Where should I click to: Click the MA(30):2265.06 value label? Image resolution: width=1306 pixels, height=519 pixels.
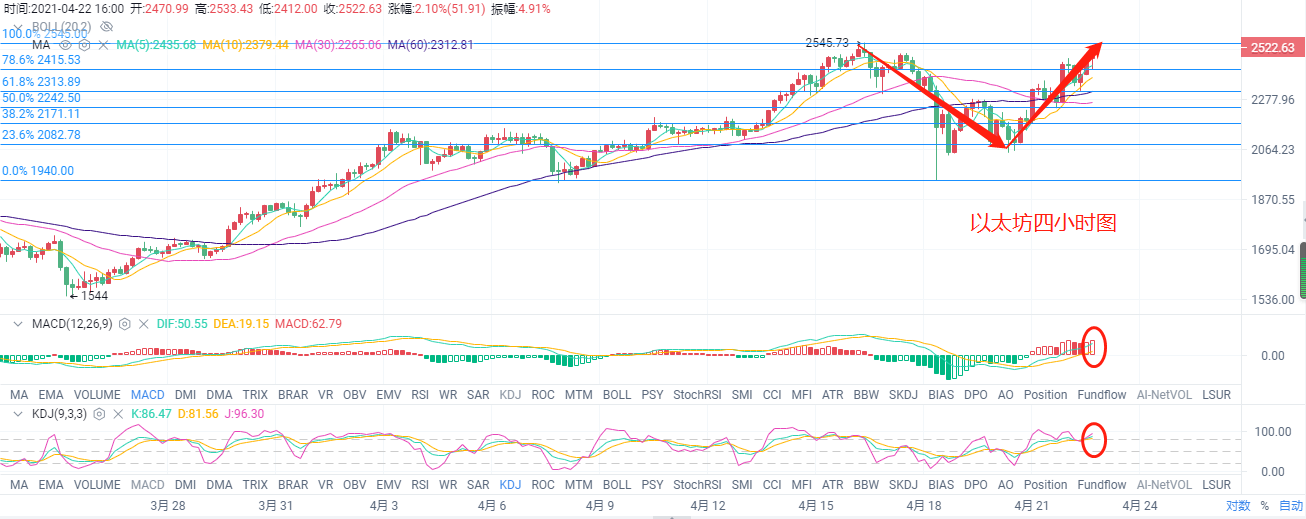pos(338,45)
